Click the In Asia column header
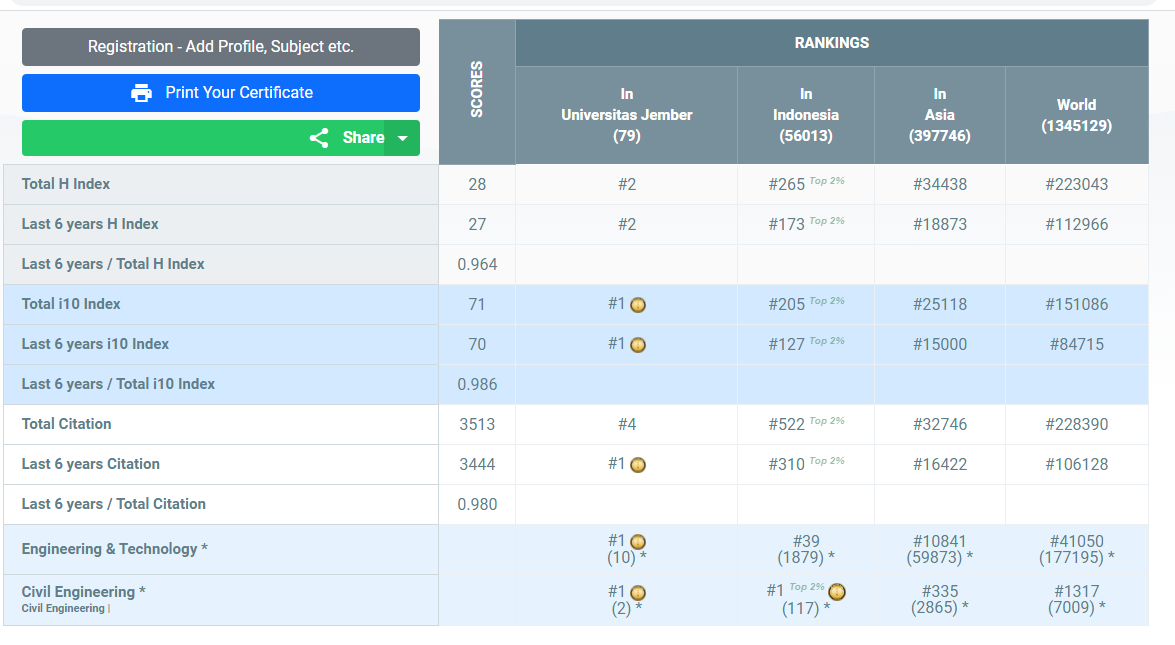 pos(939,115)
